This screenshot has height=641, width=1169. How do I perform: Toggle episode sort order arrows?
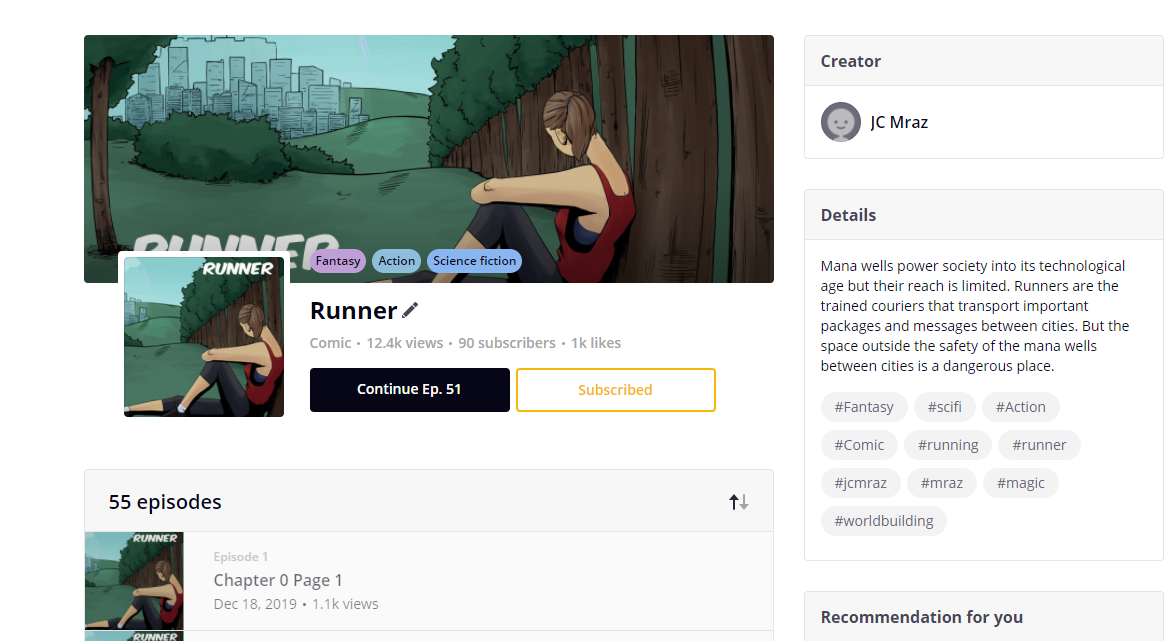point(738,502)
